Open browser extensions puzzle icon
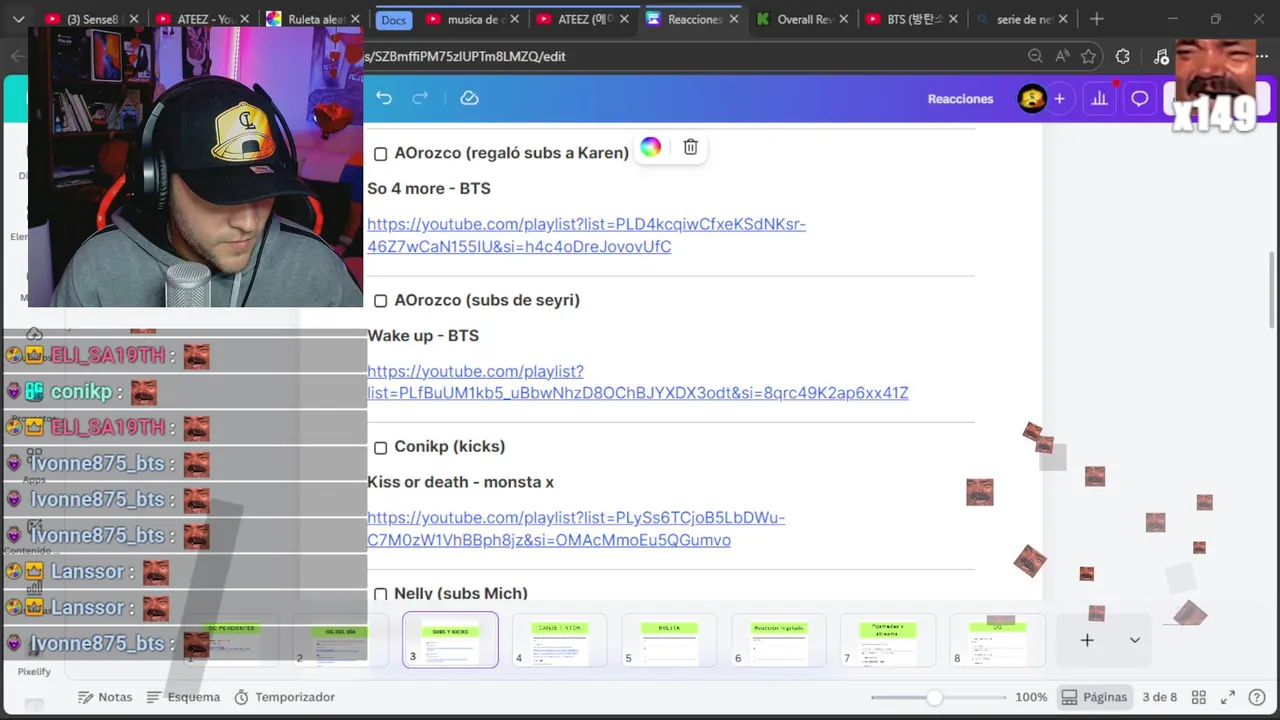 coord(1123,57)
